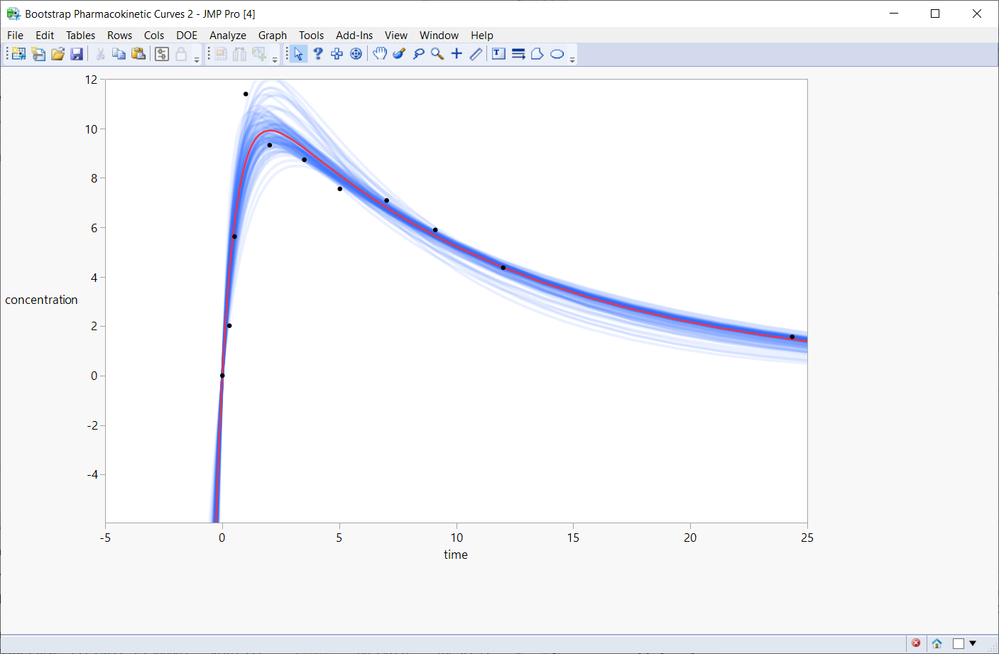Select the Line drawing tool
This screenshot has width=999, height=654.
[476, 53]
